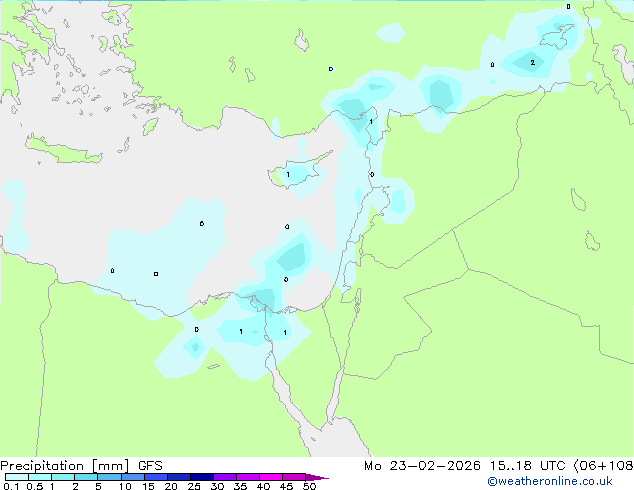
Task: Click the '2' precipitation value on the map
Action: pyautogui.click(x=533, y=62)
